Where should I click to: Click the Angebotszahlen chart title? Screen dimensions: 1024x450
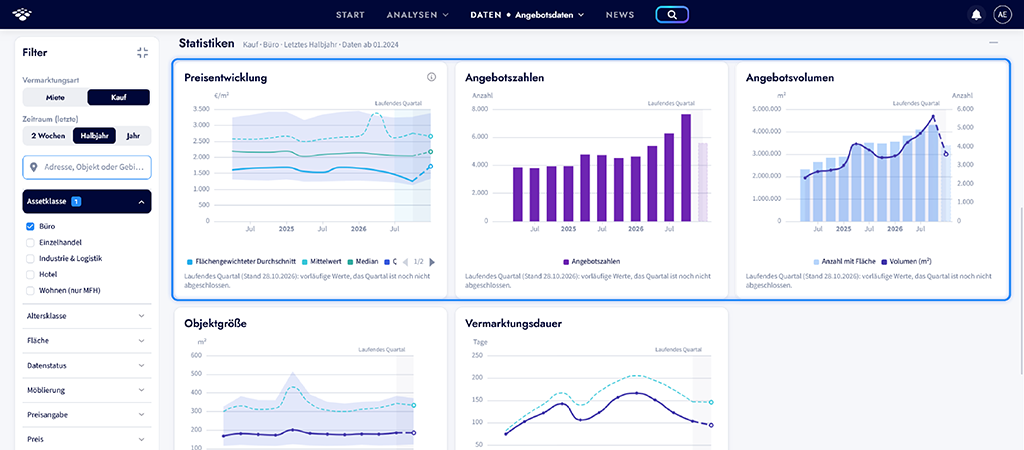coord(505,78)
